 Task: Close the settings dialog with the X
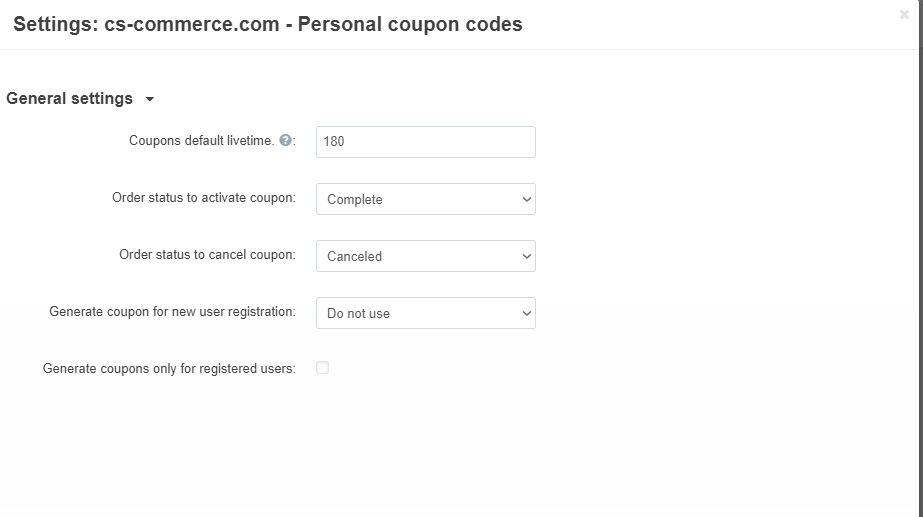tap(904, 15)
